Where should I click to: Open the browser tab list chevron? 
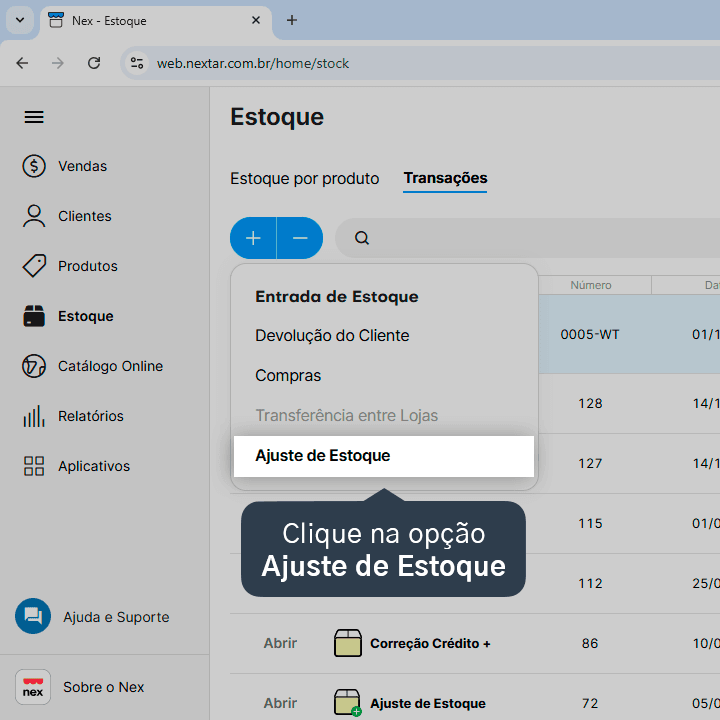pos(20,20)
